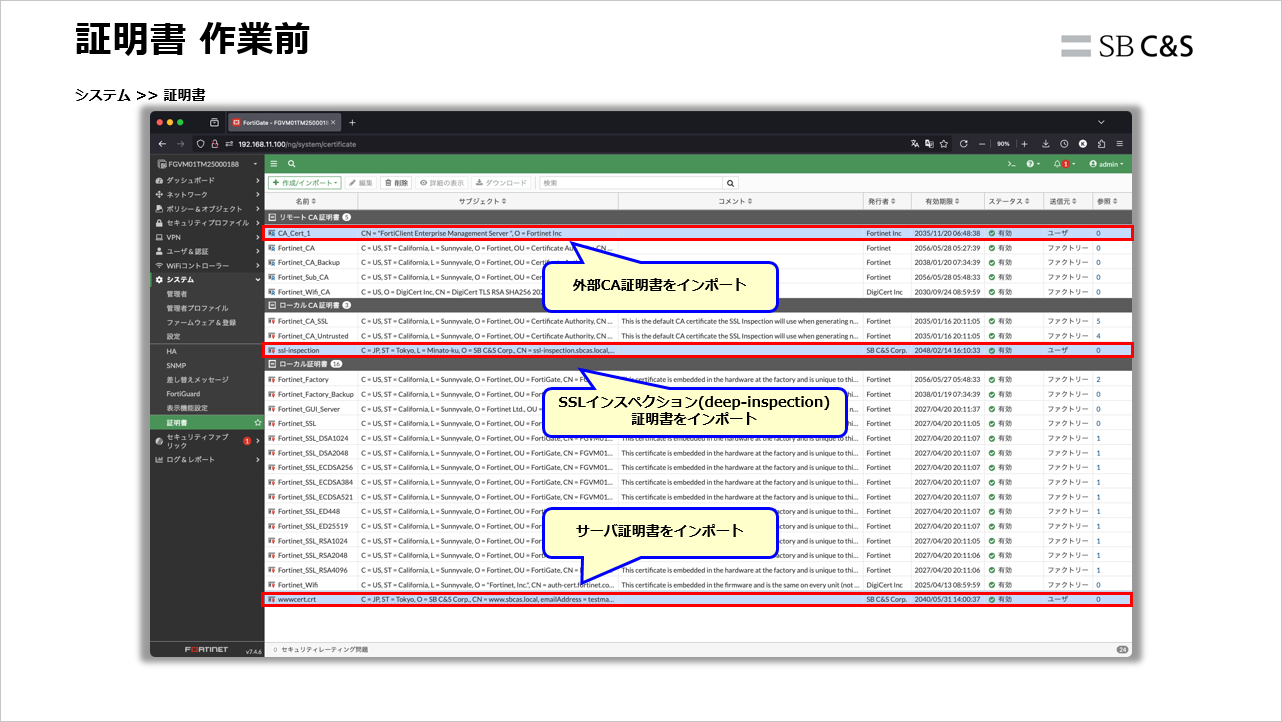Open the browser extensions puzzle icon
The image size is (1282, 722).
pos(1101,144)
